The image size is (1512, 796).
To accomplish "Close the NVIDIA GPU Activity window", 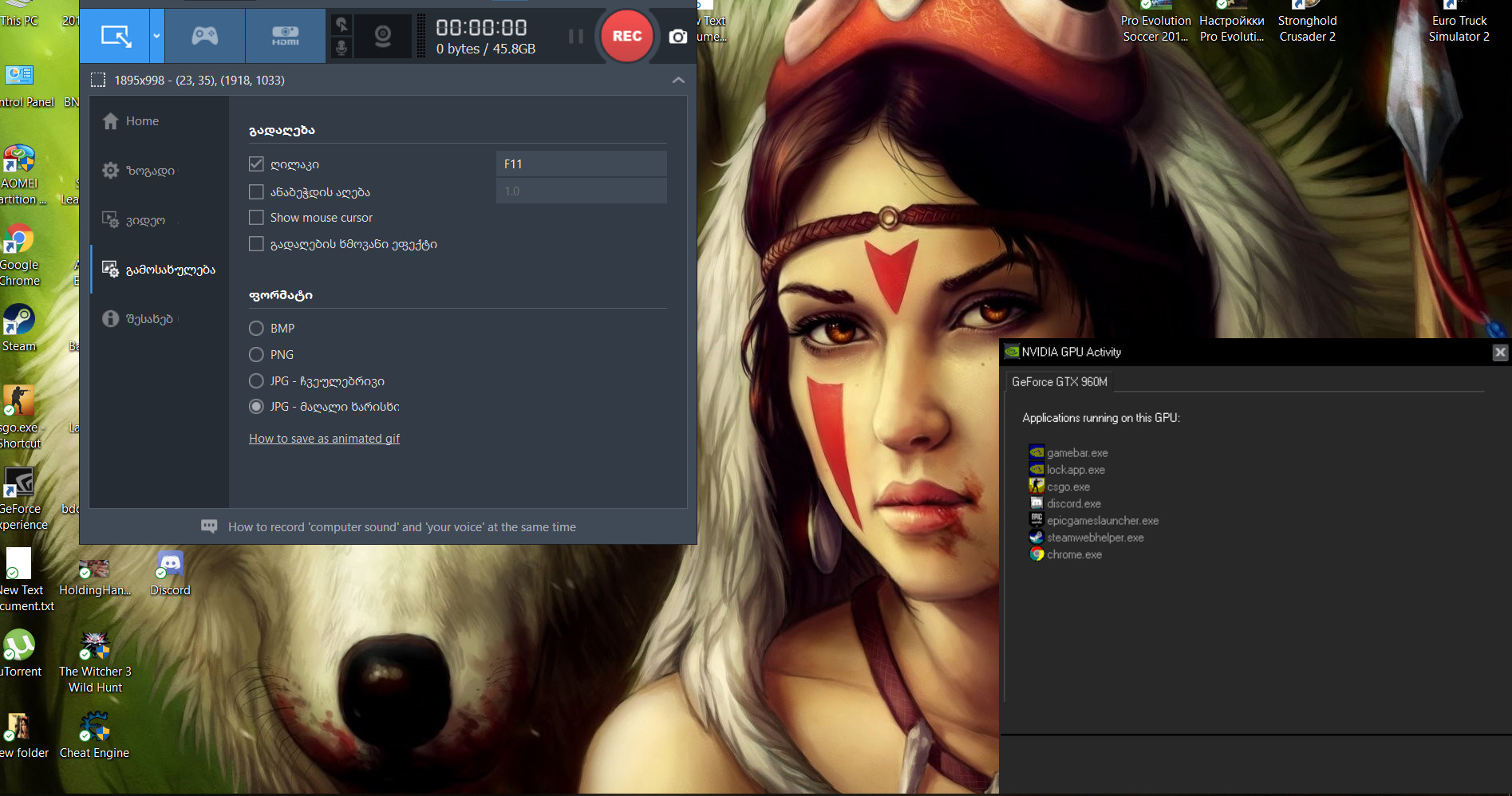I will click(1500, 352).
